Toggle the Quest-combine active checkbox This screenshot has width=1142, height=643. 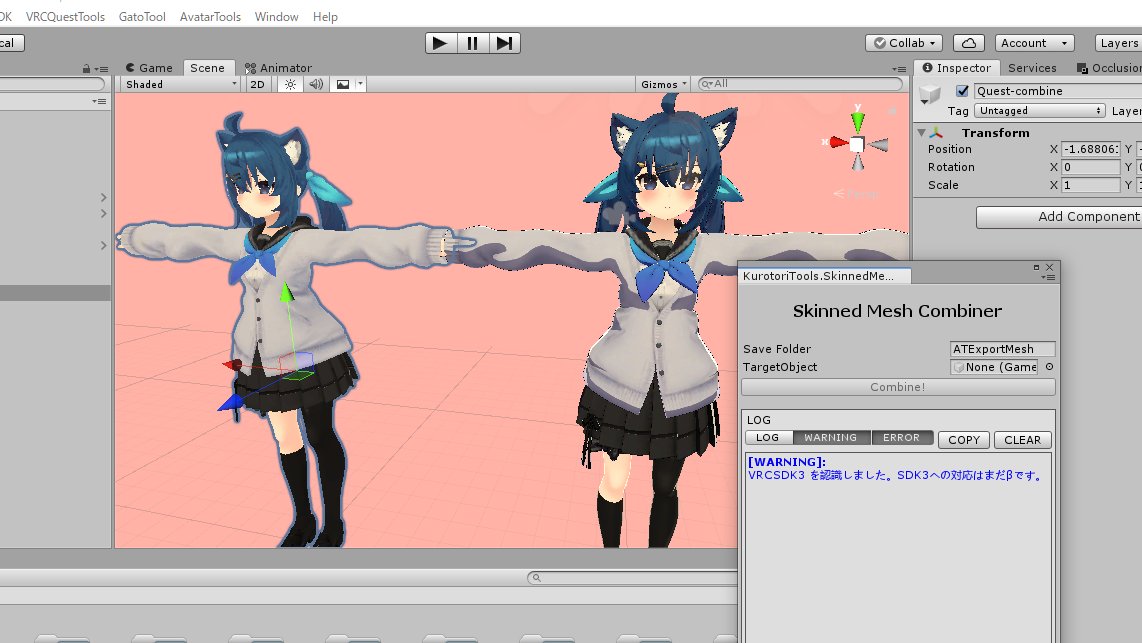pyautogui.click(x=962, y=91)
